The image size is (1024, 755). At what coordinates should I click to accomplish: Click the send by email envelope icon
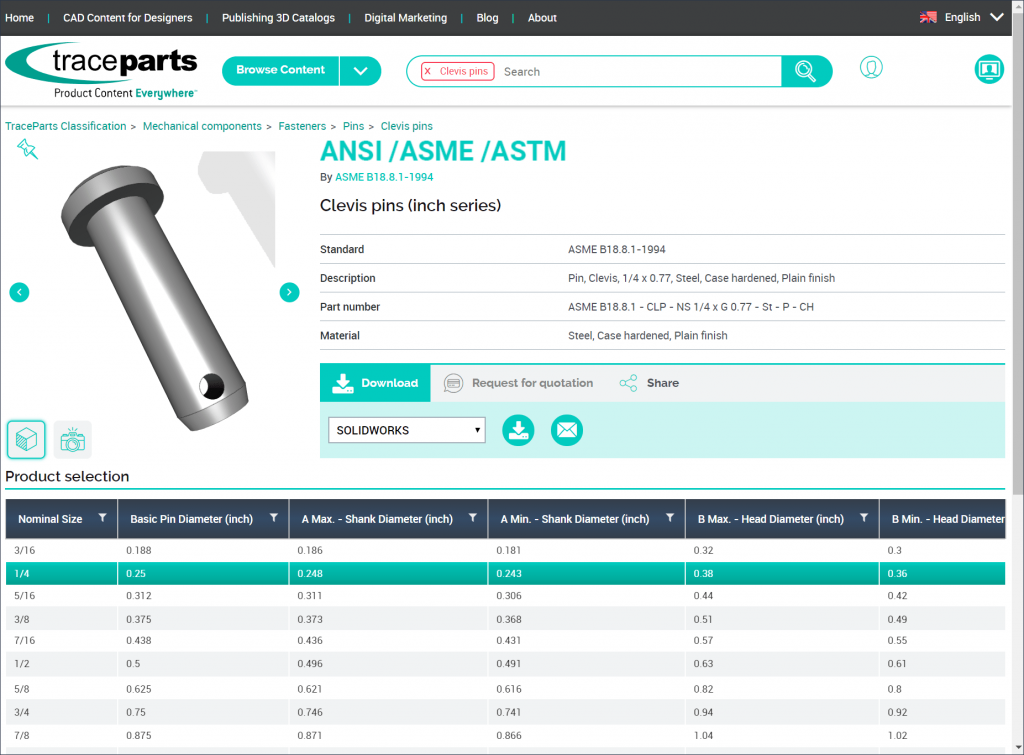567,430
